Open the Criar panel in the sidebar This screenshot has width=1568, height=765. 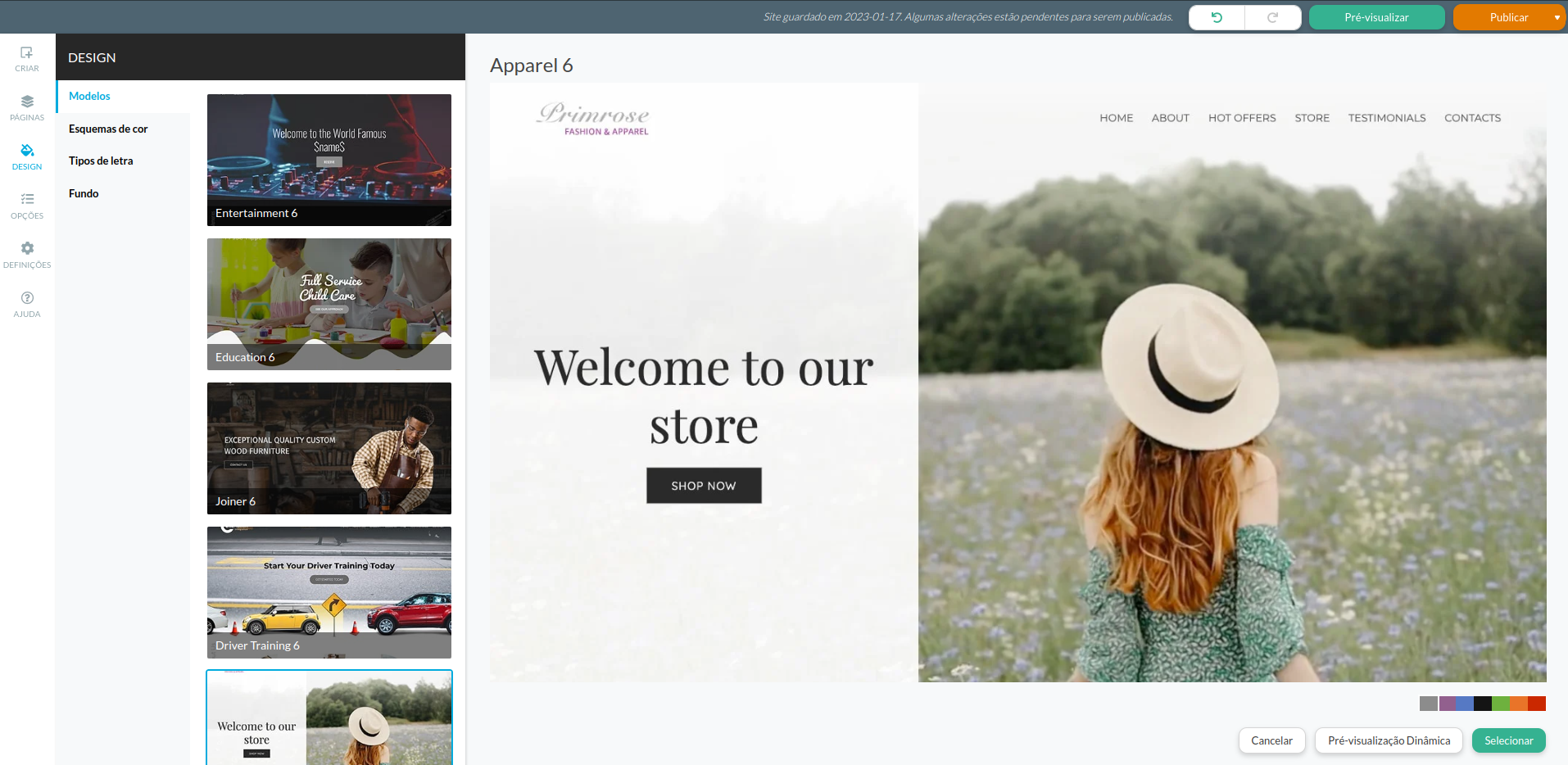click(27, 59)
